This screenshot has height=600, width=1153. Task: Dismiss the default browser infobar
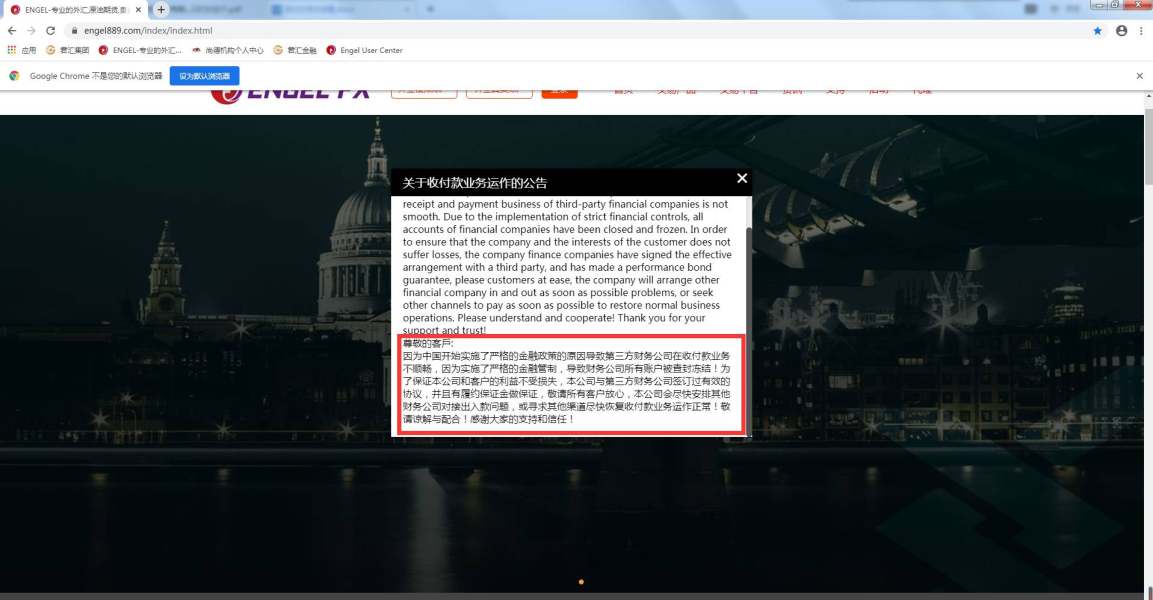(1140, 76)
